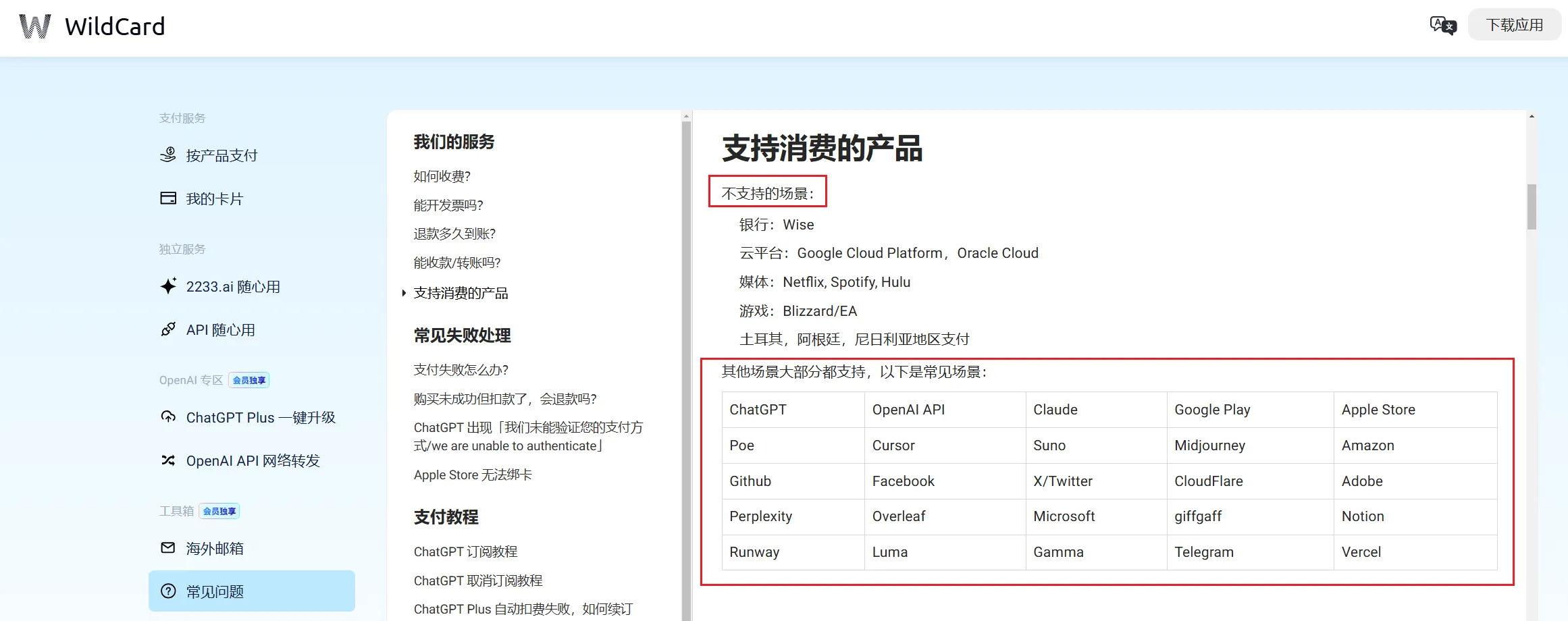
Task: Select 支持消费的产品 in the FAQ list
Action: pyautogui.click(x=461, y=293)
